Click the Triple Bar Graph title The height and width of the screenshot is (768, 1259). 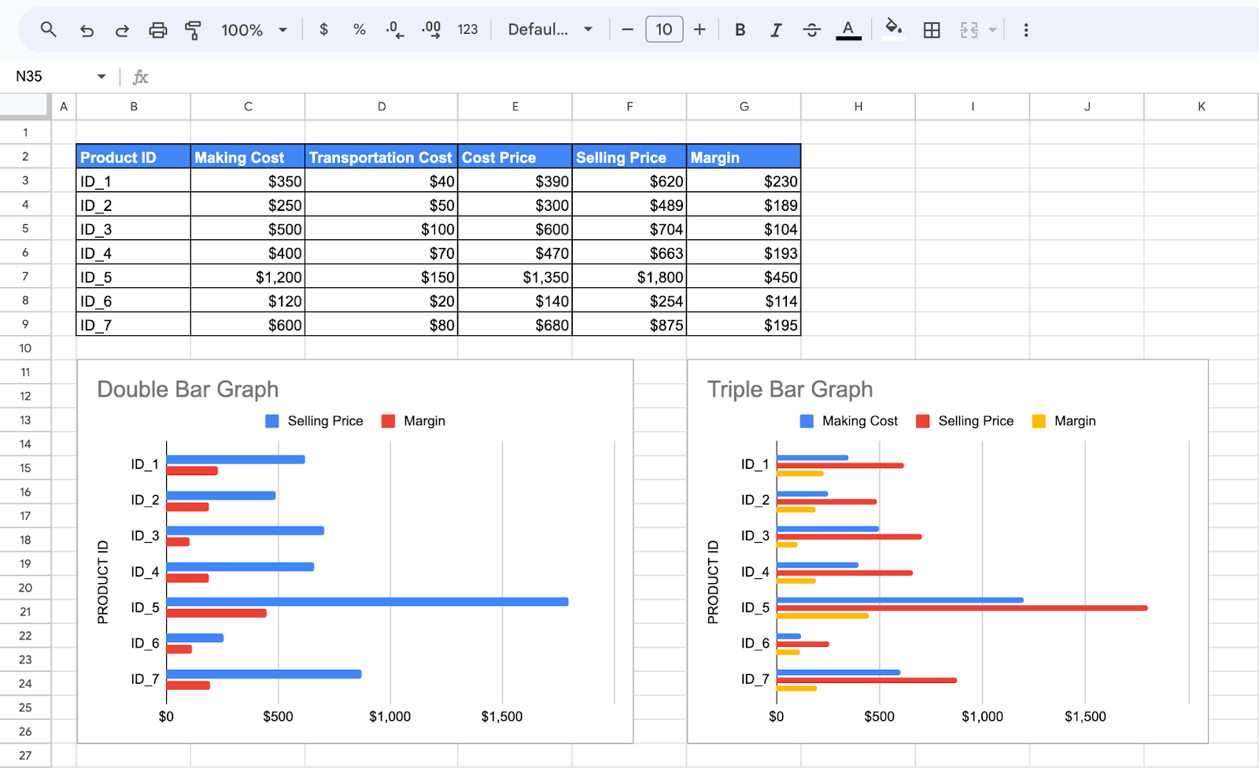(790, 389)
